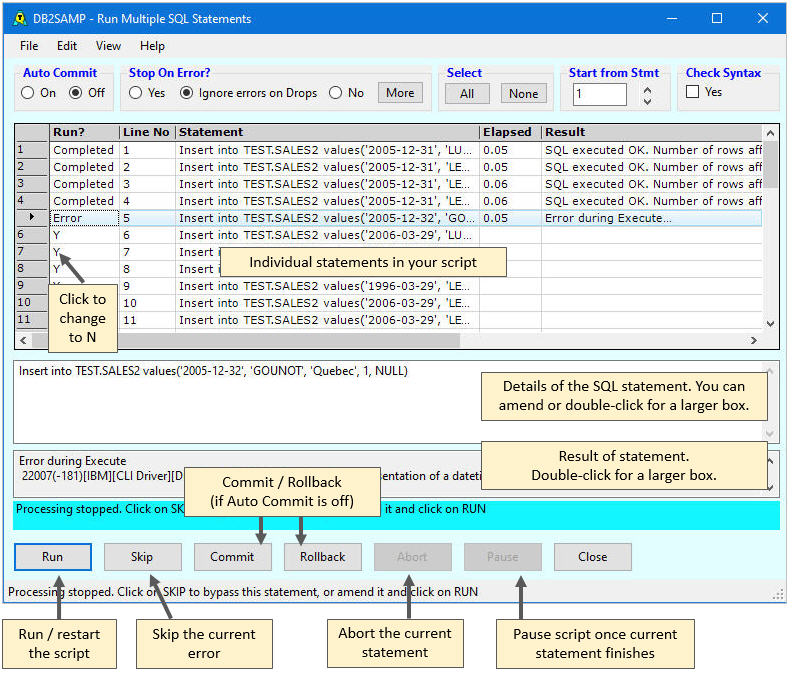This screenshot has width=792, height=673.
Task: Click the Run? column header
Action: [x=84, y=132]
